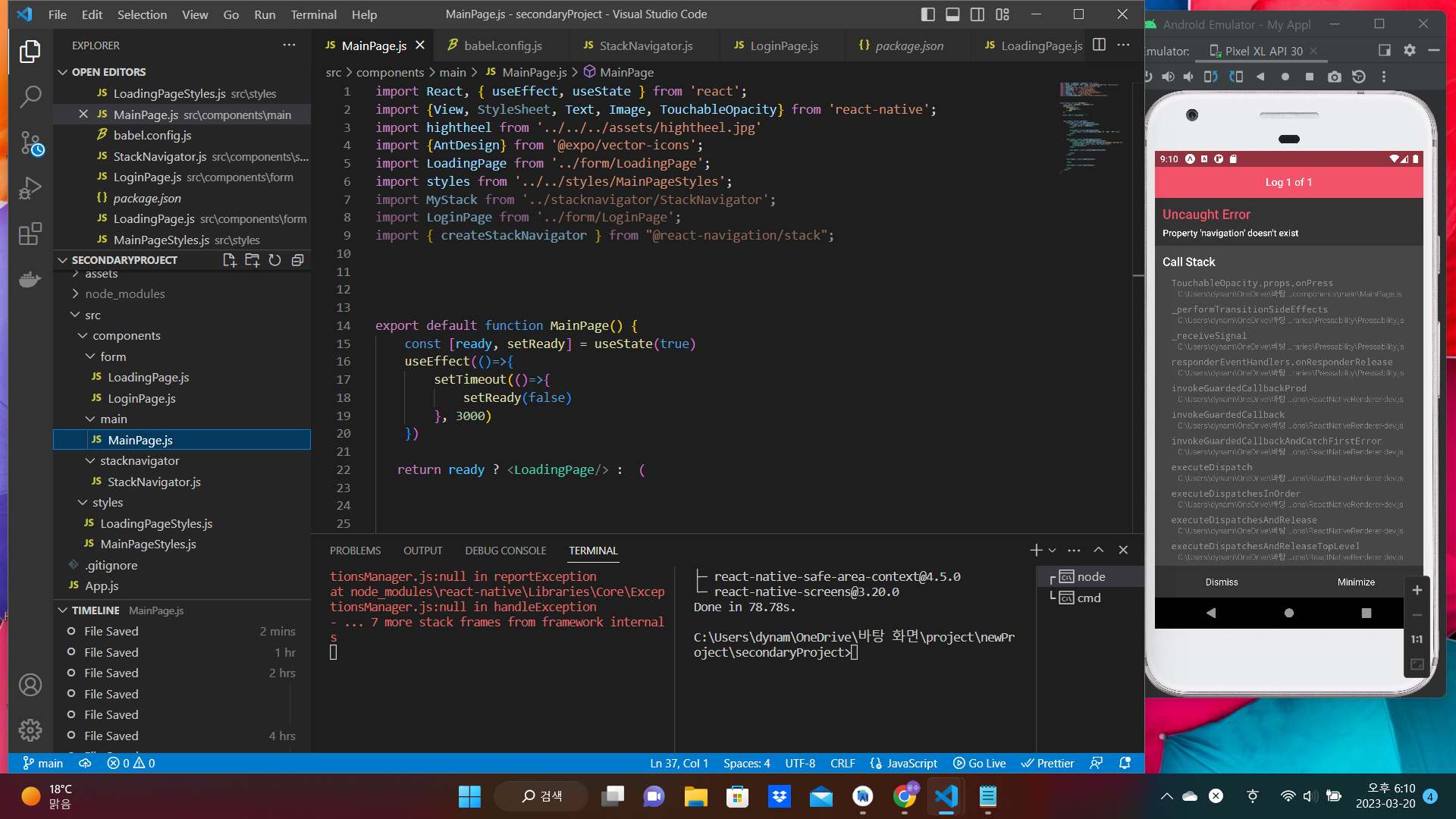Add a new terminal

[1036, 551]
